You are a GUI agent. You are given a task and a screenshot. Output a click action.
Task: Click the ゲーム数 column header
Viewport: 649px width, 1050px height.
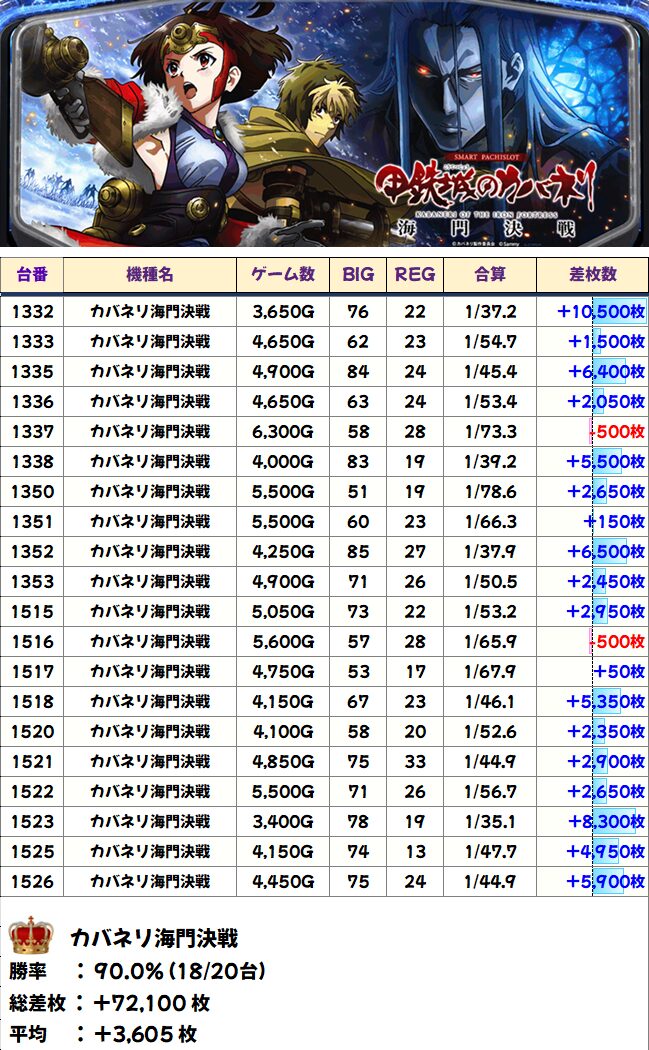click(x=283, y=275)
